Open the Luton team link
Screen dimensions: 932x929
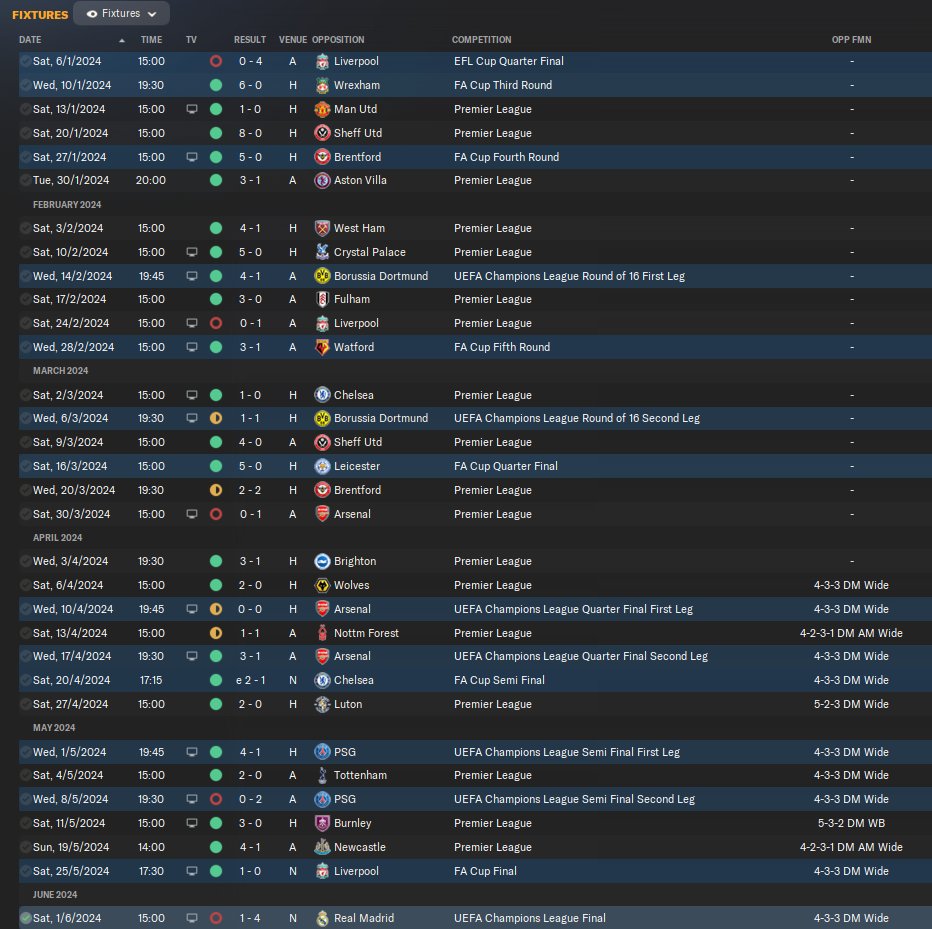click(x=348, y=704)
